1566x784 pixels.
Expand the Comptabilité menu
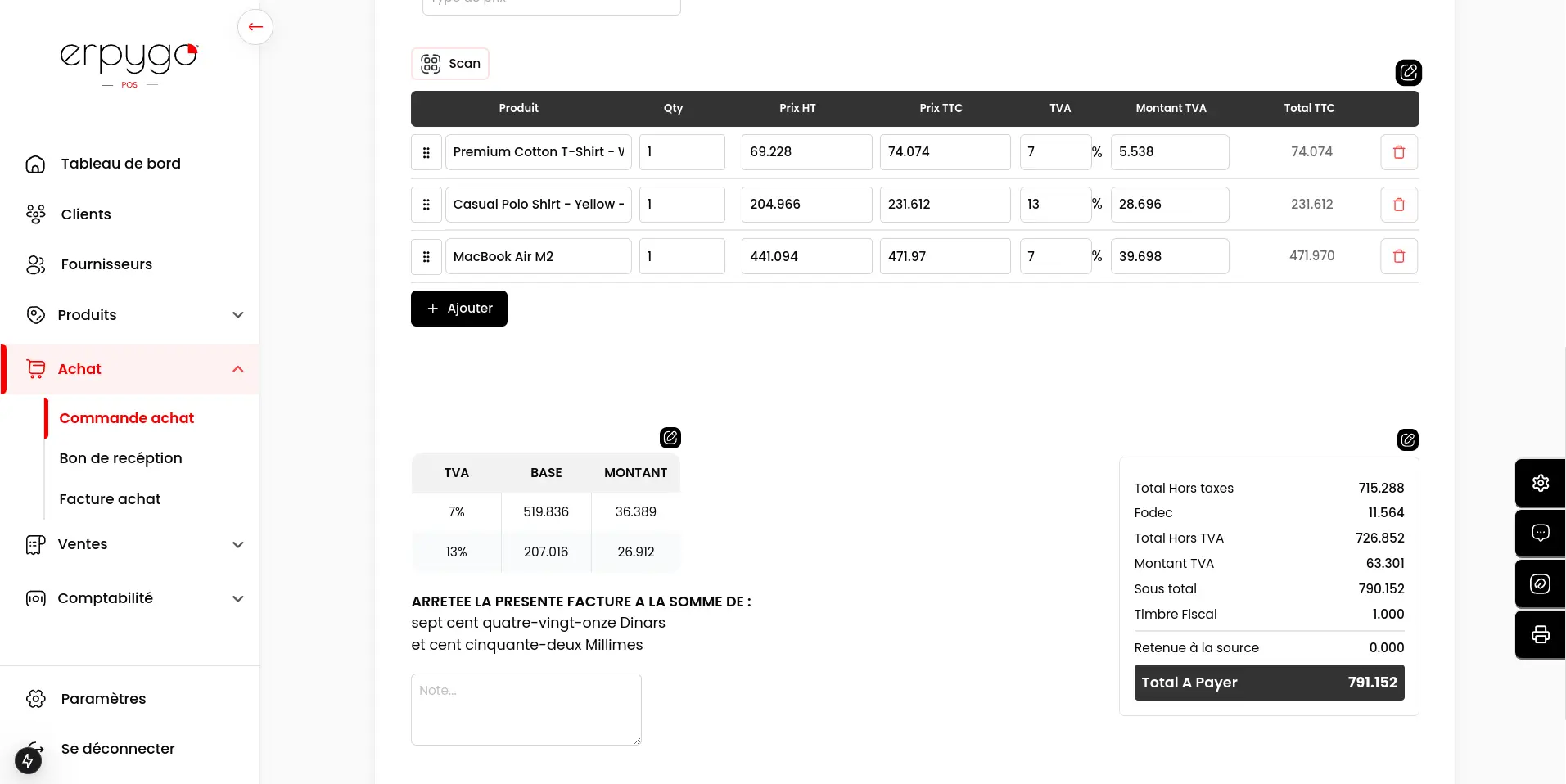(237, 599)
